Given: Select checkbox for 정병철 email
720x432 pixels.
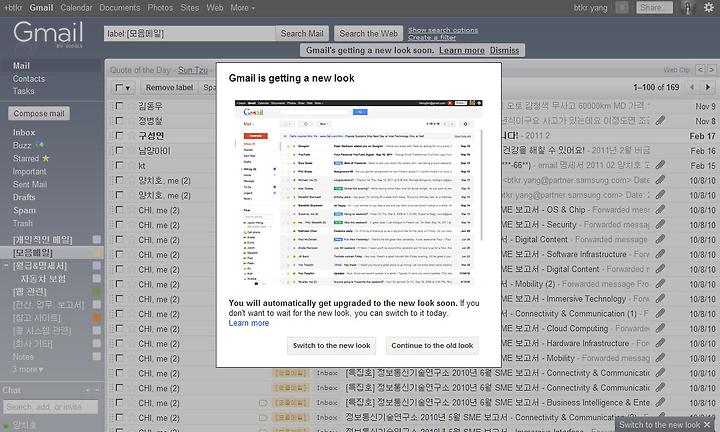Looking at the screenshot, I should [119, 120].
